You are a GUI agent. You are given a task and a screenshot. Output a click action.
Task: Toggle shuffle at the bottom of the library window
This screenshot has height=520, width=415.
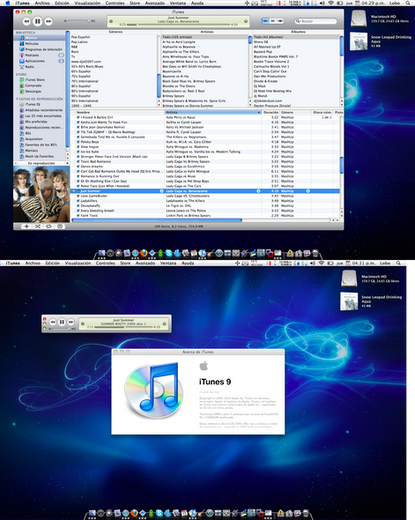(38, 226)
